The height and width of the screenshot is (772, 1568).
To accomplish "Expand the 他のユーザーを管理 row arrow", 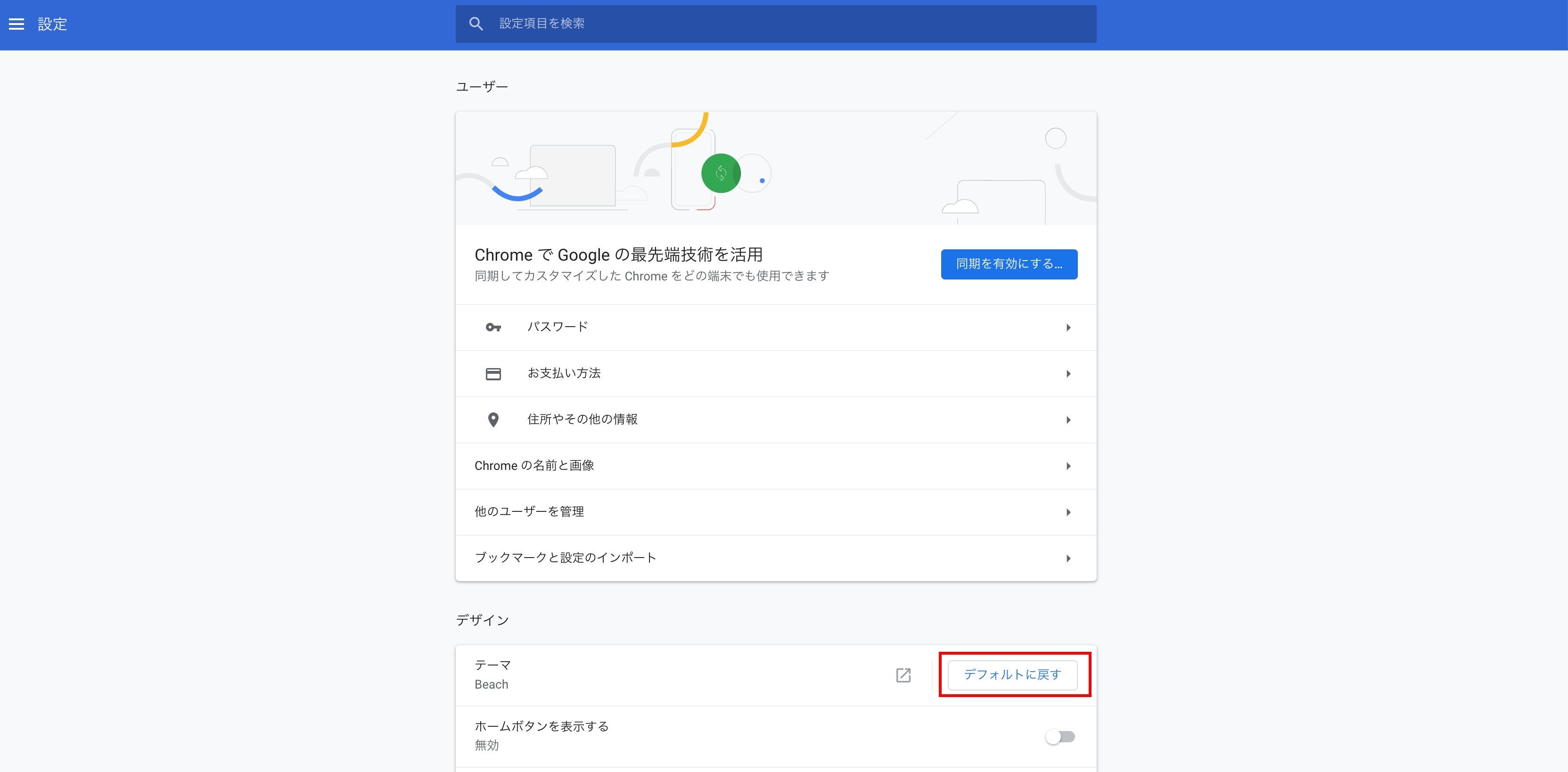I will (1068, 513).
